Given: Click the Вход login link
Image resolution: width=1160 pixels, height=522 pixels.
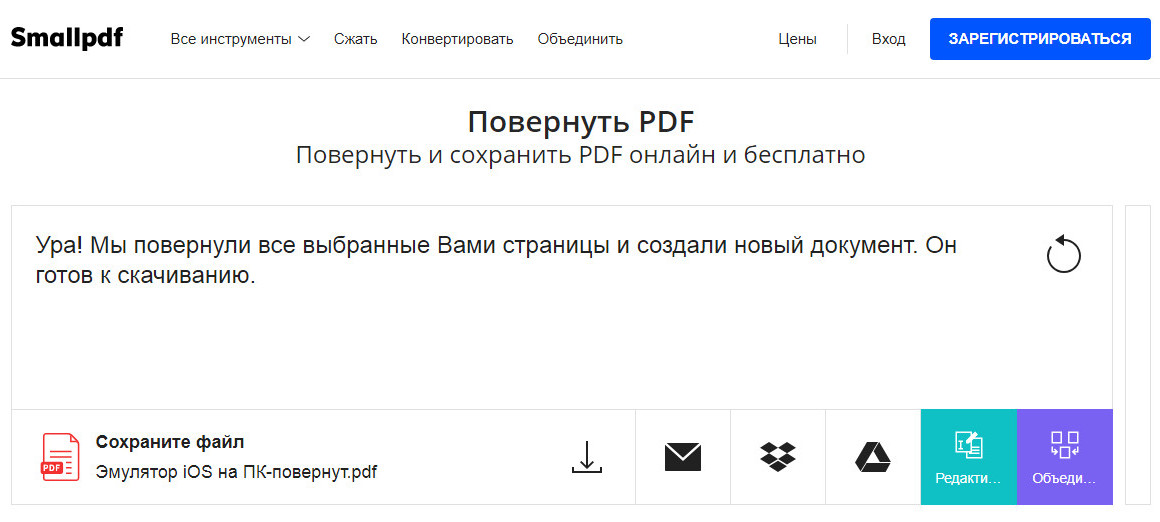Looking at the screenshot, I should tap(888, 39).
